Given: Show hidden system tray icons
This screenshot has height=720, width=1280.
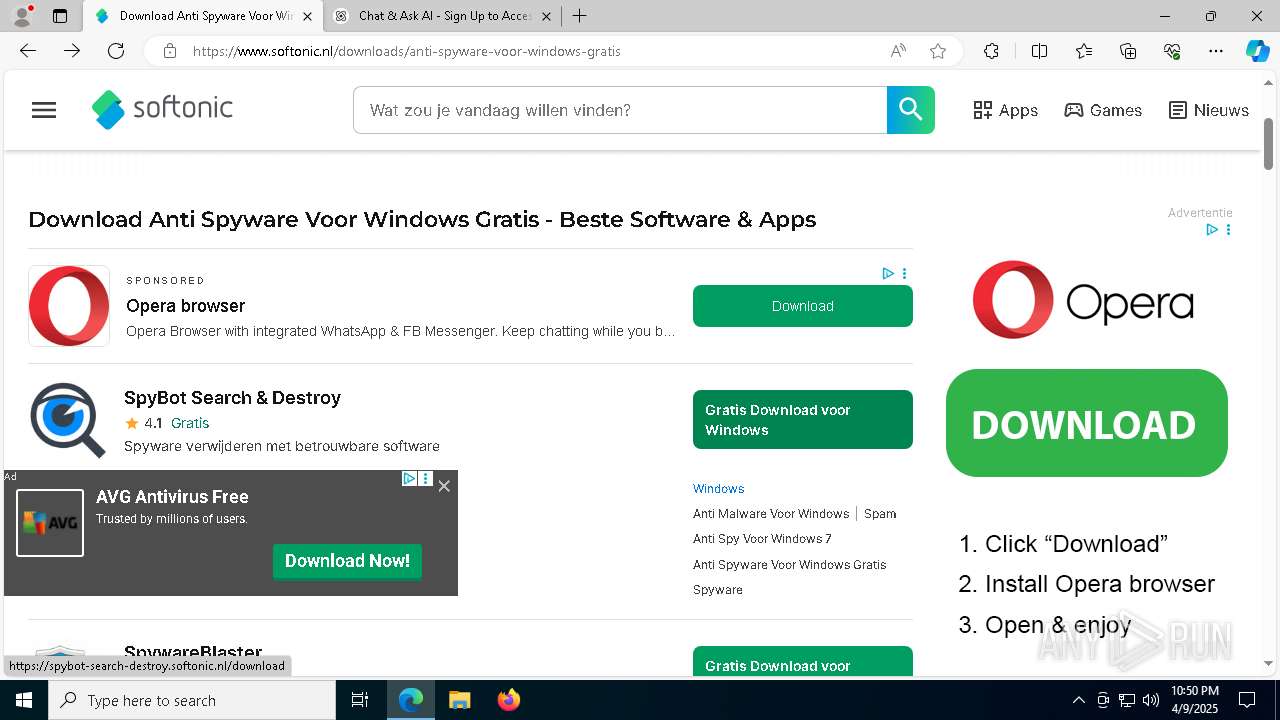Looking at the screenshot, I should click(x=1078, y=700).
